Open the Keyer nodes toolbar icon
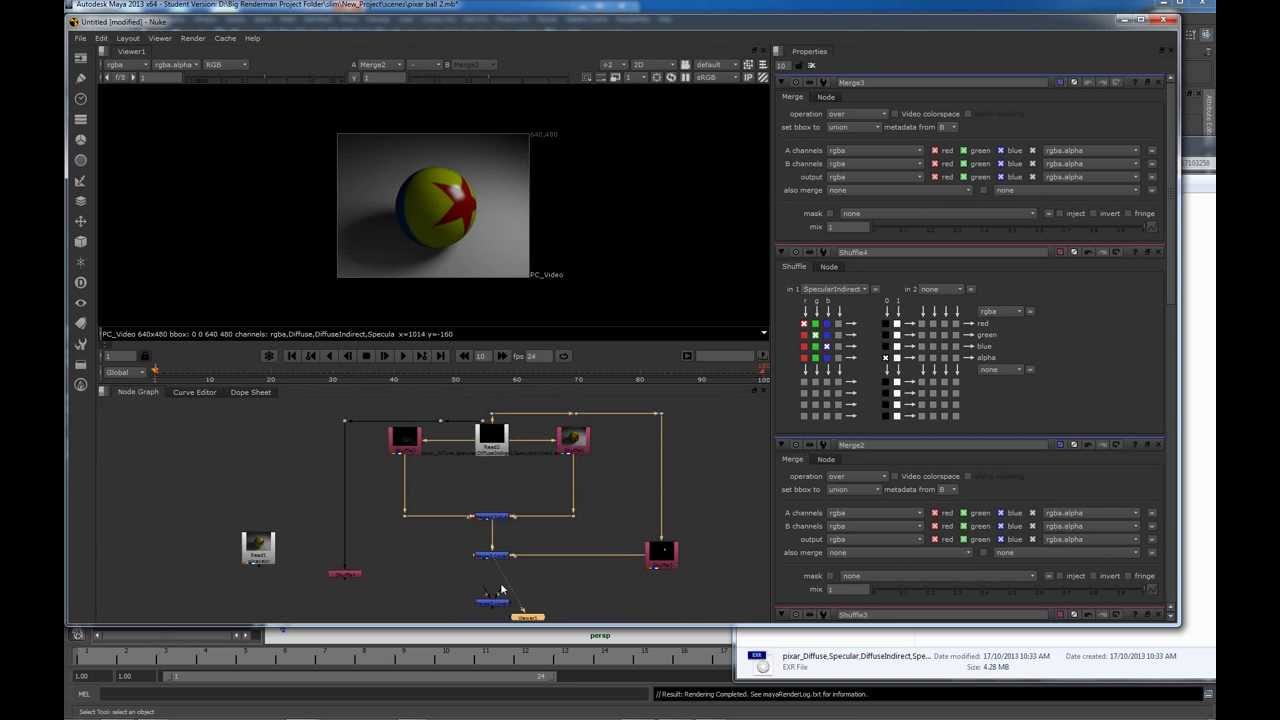 (81, 180)
